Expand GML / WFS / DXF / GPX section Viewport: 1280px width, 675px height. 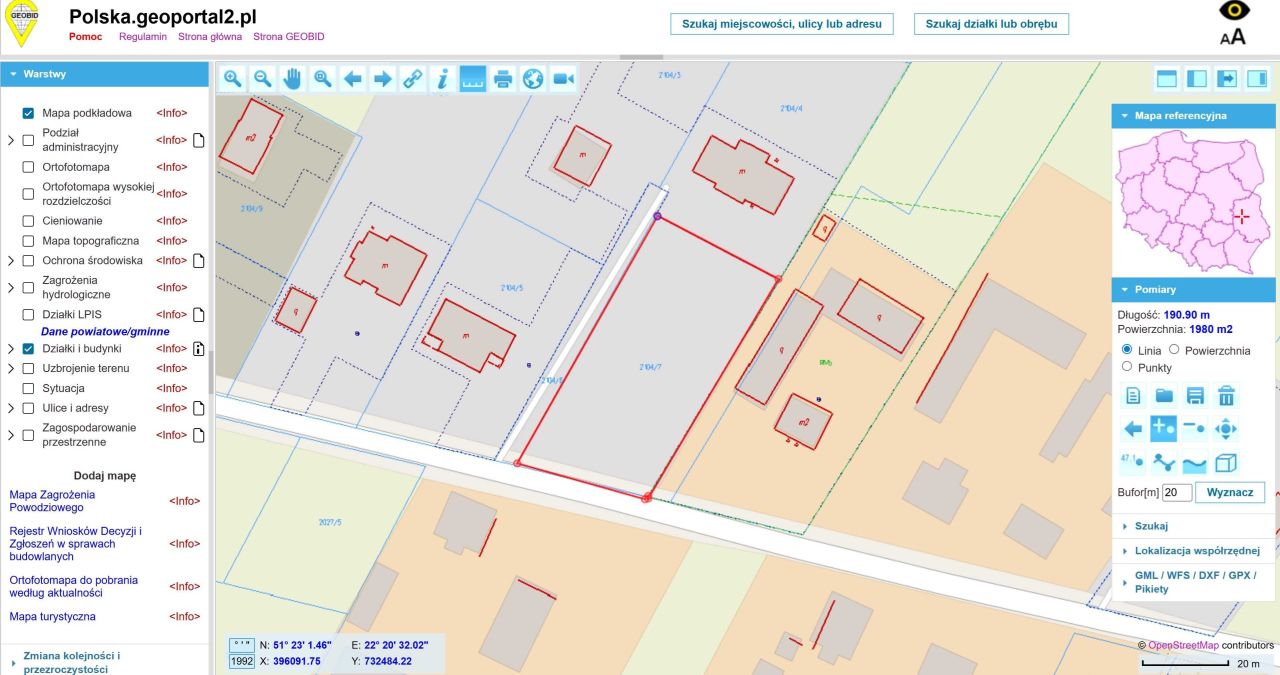tap(1193, 583)
